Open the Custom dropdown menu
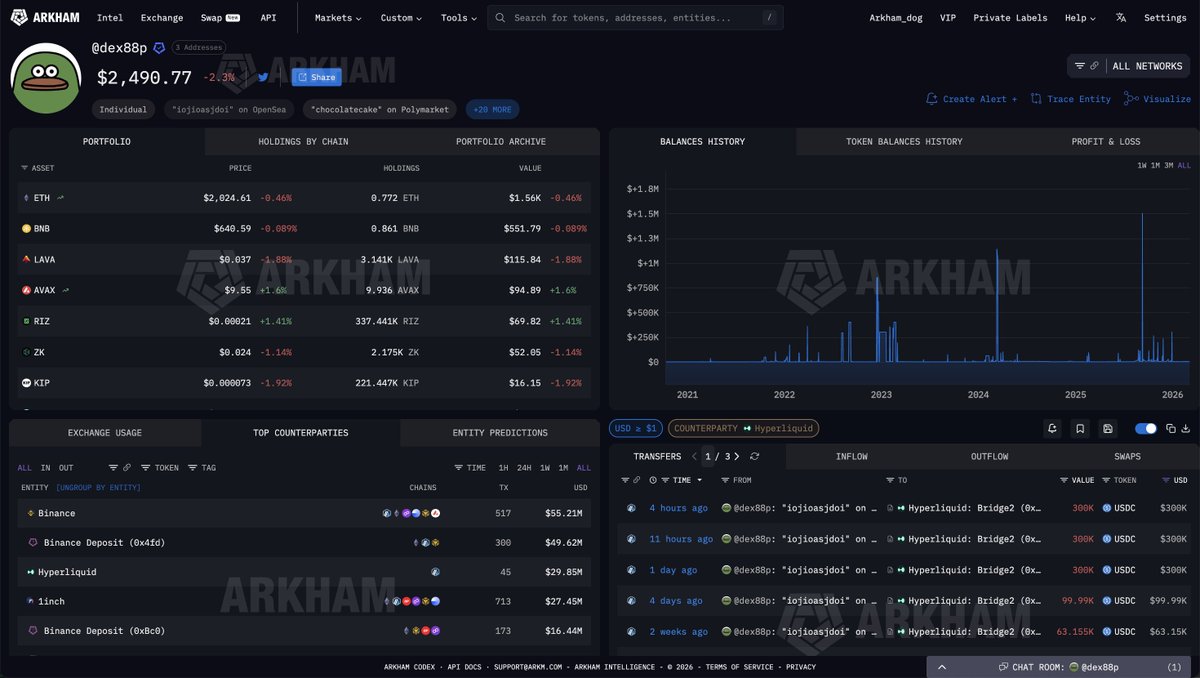This screenshot has width=1200, height=678. click(401, 18)
